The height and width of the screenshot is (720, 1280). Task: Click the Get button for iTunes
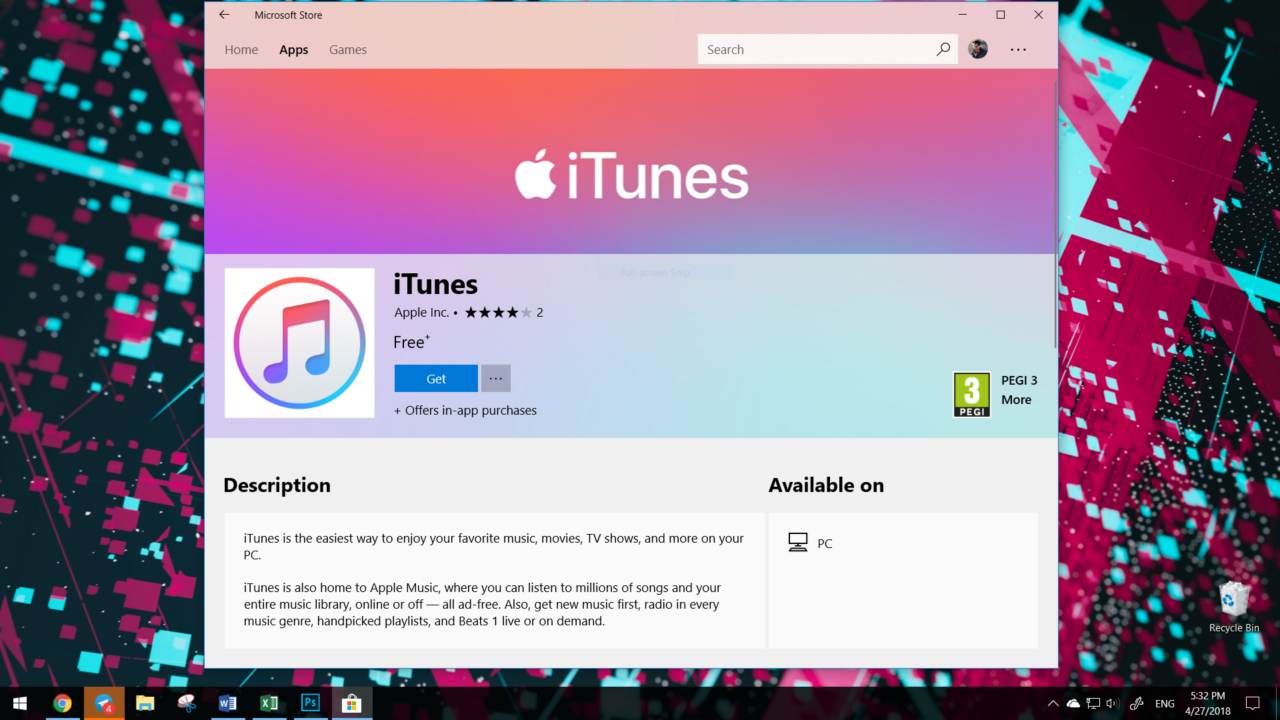click(x=436, y=379)
